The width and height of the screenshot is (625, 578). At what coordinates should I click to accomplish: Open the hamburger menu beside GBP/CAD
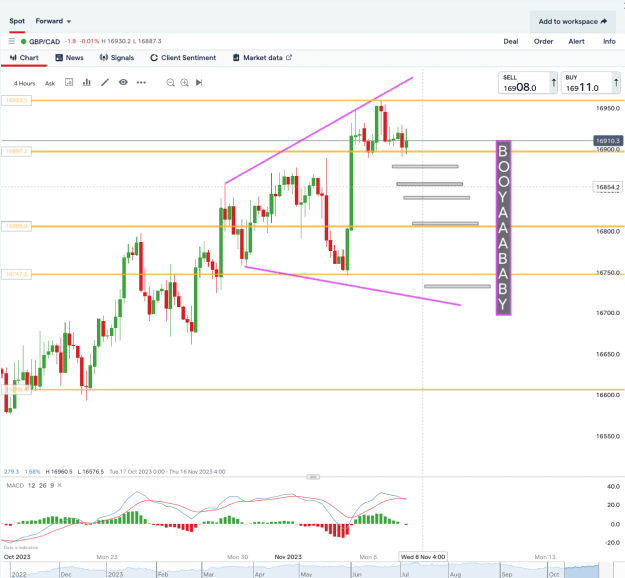pos(12,41)
